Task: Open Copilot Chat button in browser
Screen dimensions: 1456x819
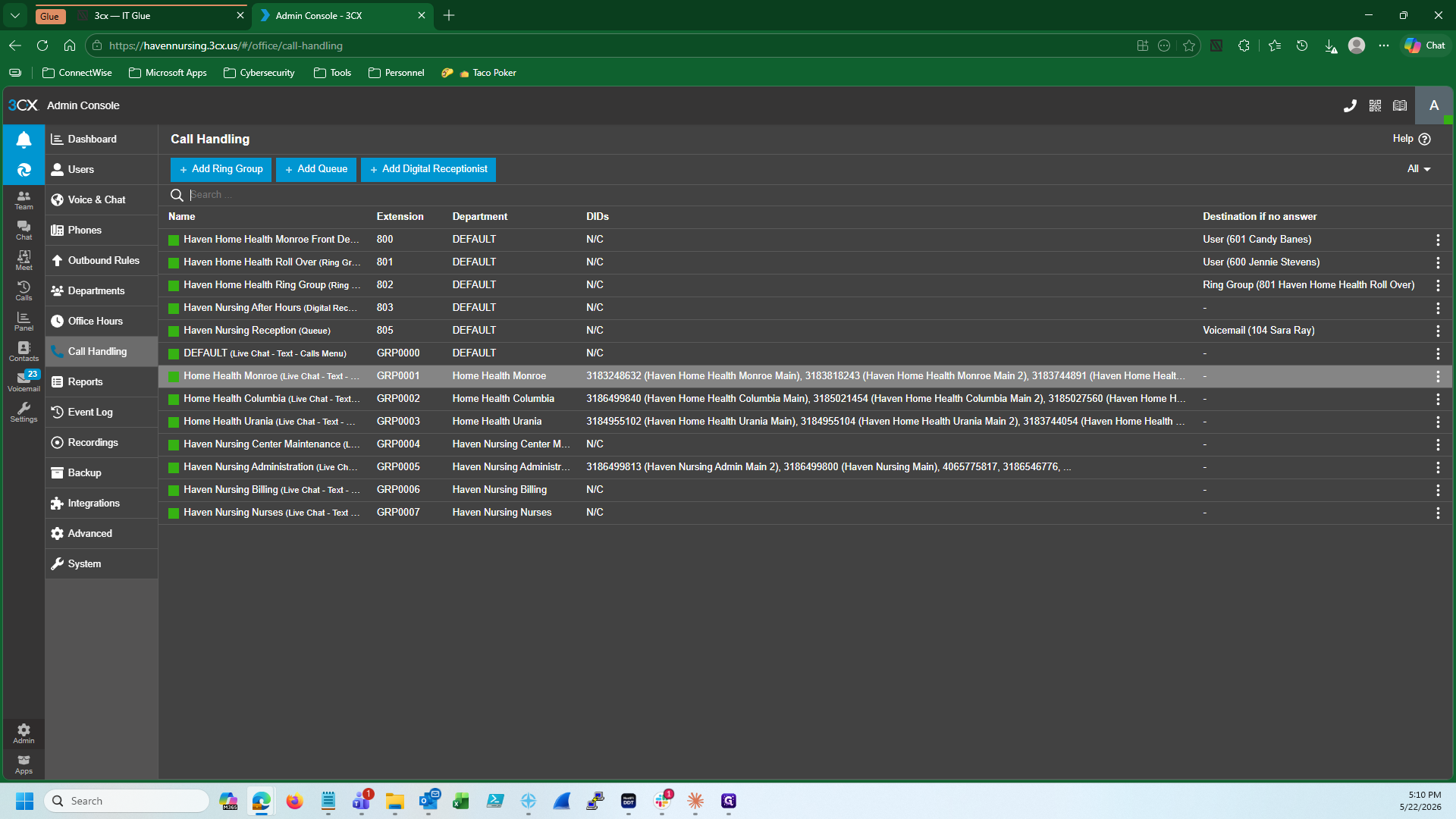Action: 1425,45
